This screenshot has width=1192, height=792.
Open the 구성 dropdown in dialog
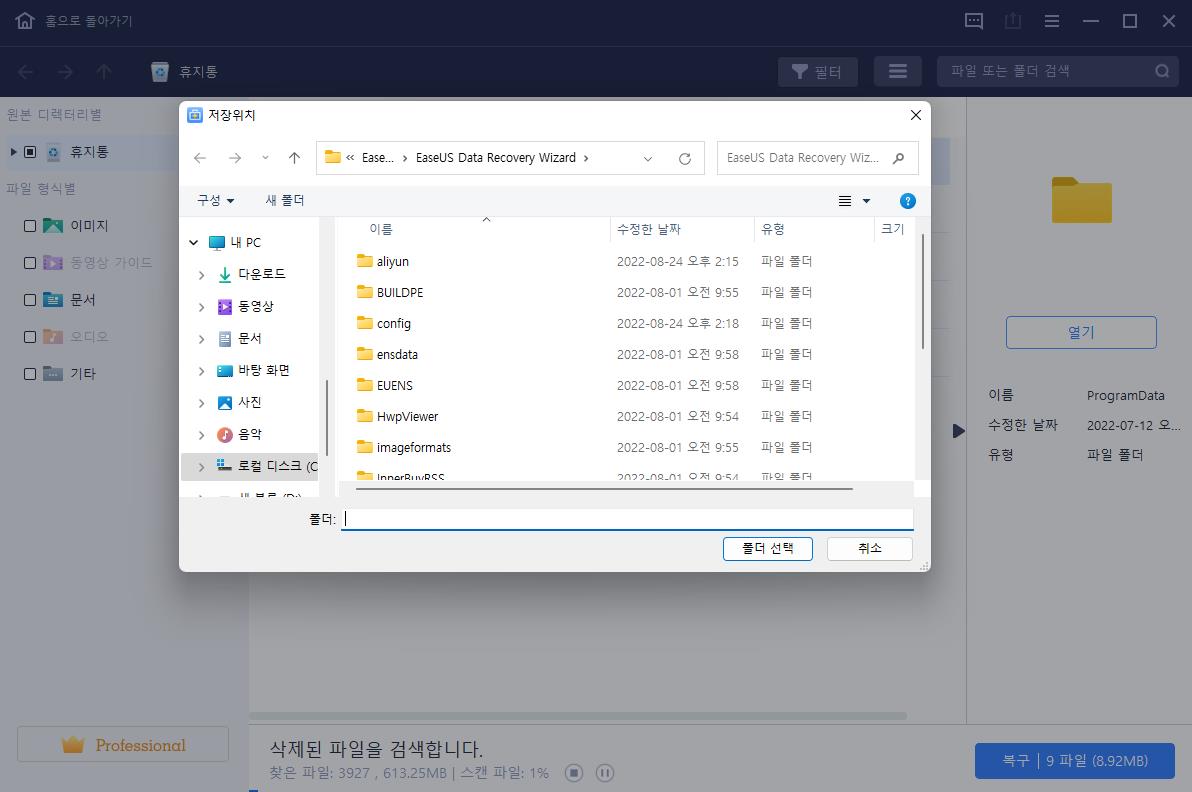[214, 201]
